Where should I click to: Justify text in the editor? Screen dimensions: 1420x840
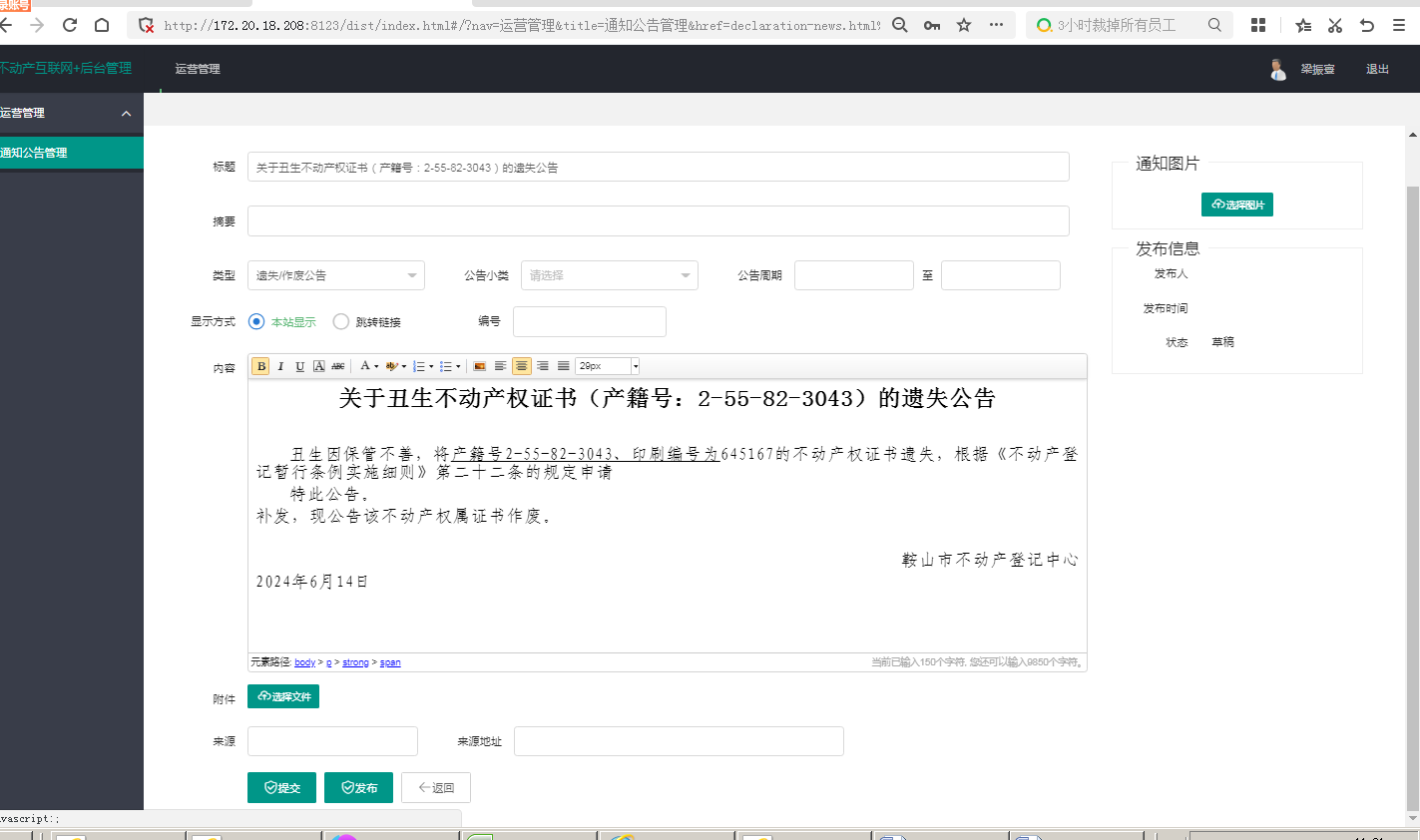coord(563,366)
